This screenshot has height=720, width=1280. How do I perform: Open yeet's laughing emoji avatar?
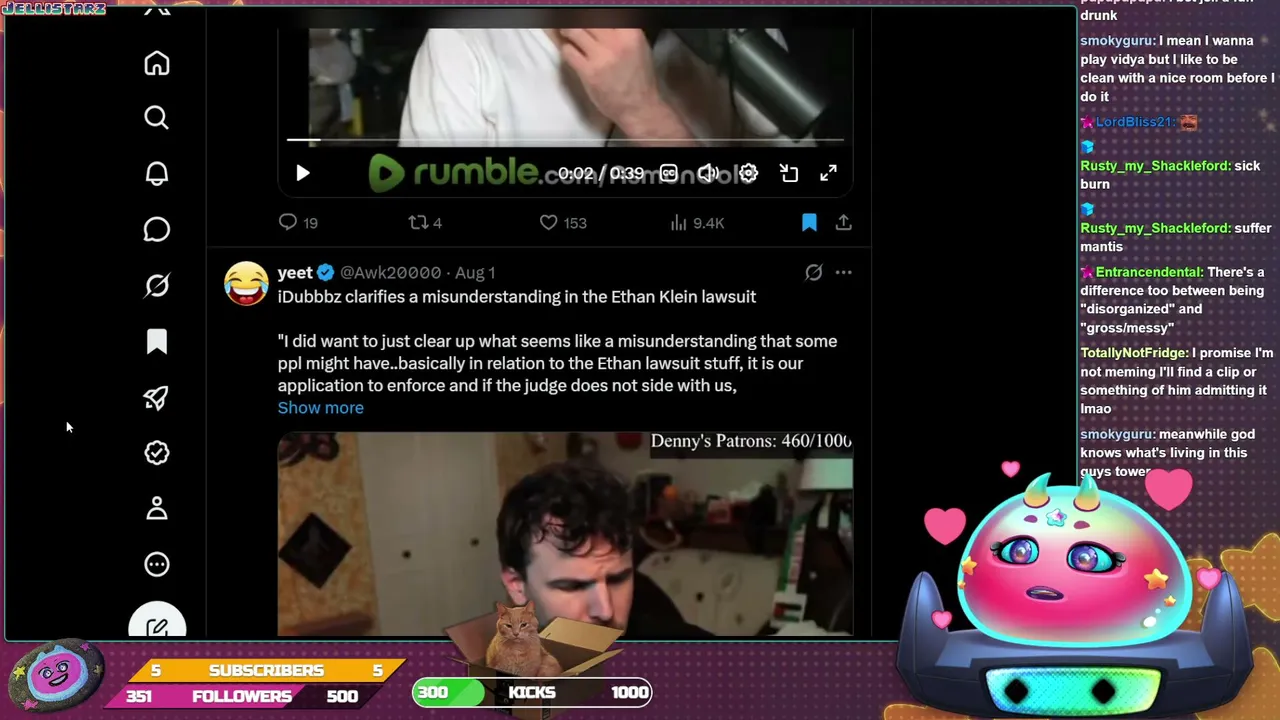tap(246, 283)
